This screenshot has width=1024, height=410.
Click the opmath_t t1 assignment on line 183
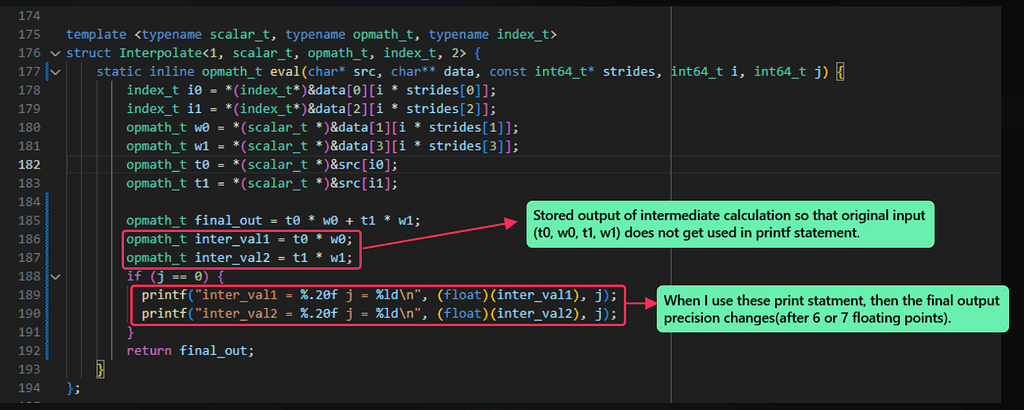262,183
